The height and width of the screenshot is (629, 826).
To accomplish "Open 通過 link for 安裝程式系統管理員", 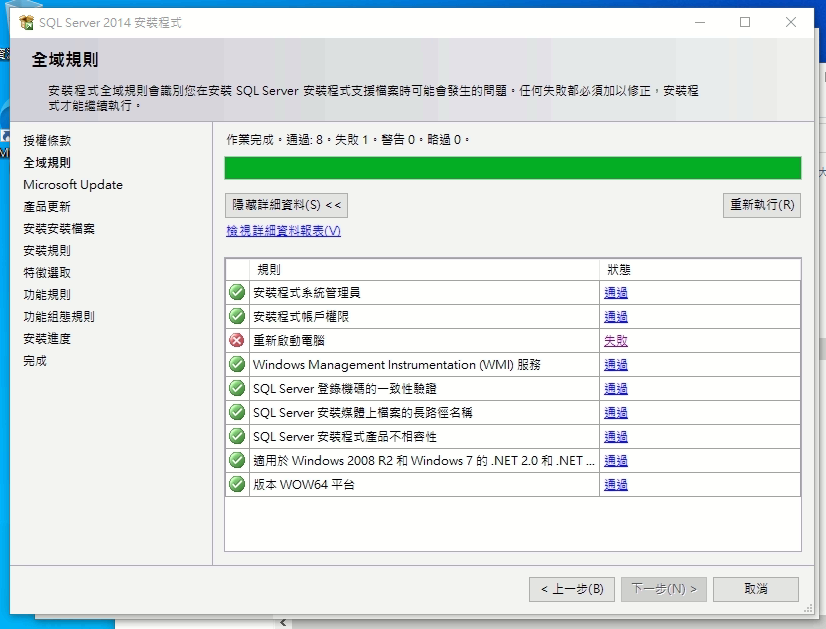I will point(615,293).
